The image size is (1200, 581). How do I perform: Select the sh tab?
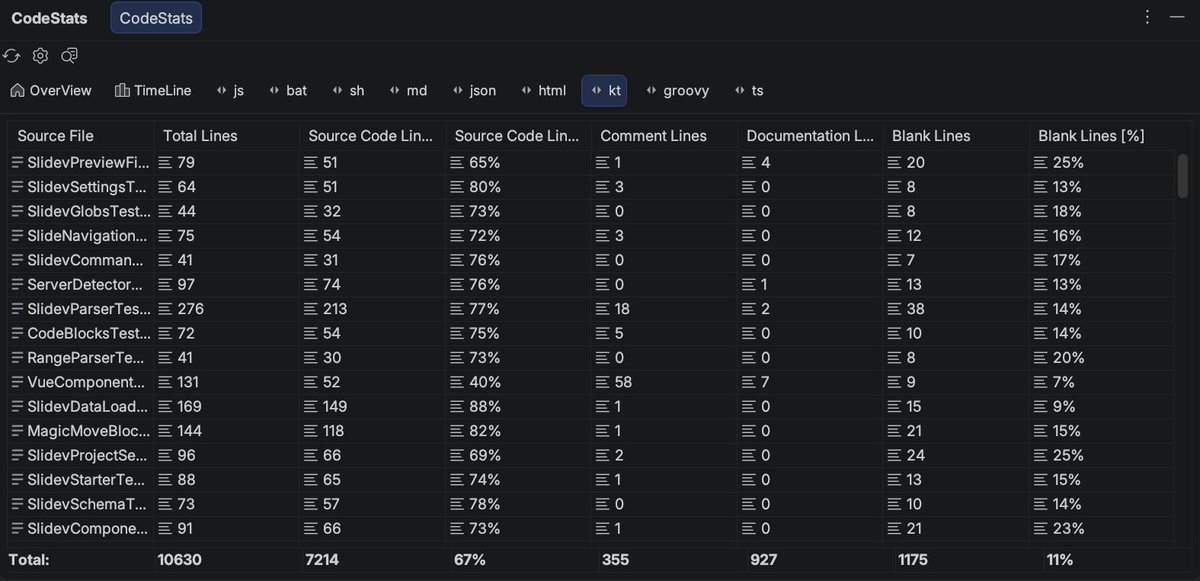[x=348, y=90]
